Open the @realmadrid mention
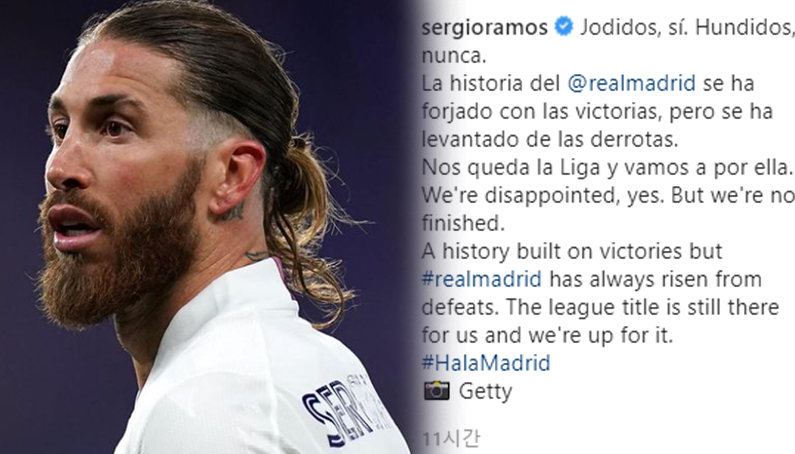The width and height of the screenshot is (795, 454). click(631, 83)
